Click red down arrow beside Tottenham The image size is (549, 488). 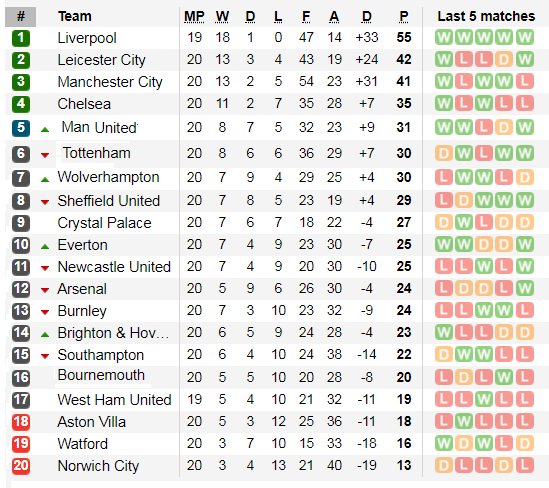pos(45,155)
